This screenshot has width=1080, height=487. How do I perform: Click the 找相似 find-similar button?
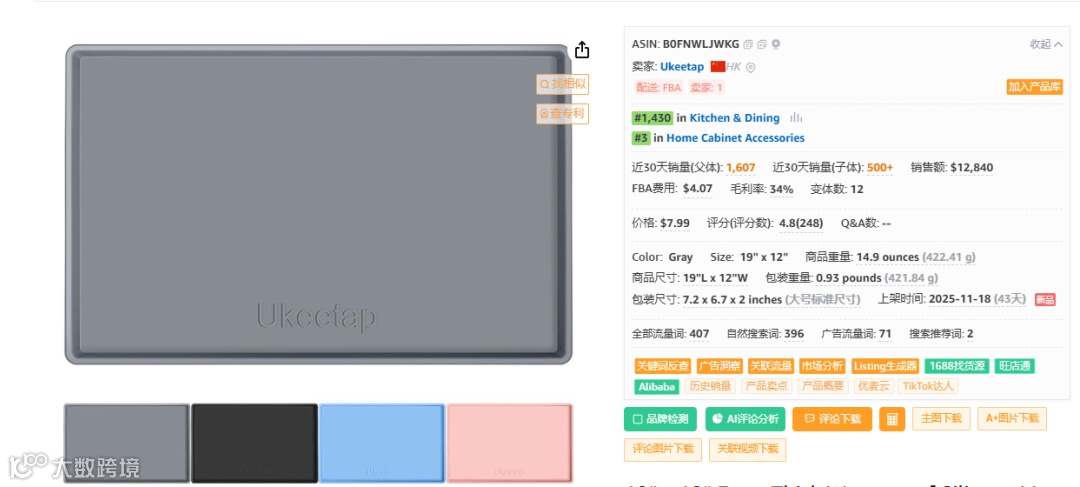pos(562,84)
